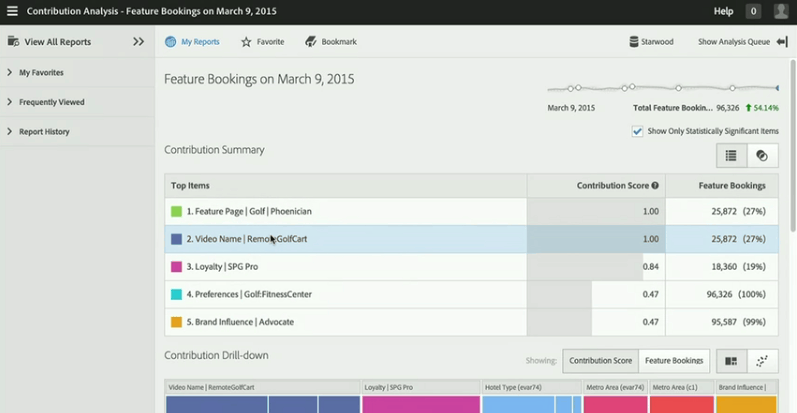Viewport: 797px width, 413px height.
Task: Open the Help menu
Action: 723,11
